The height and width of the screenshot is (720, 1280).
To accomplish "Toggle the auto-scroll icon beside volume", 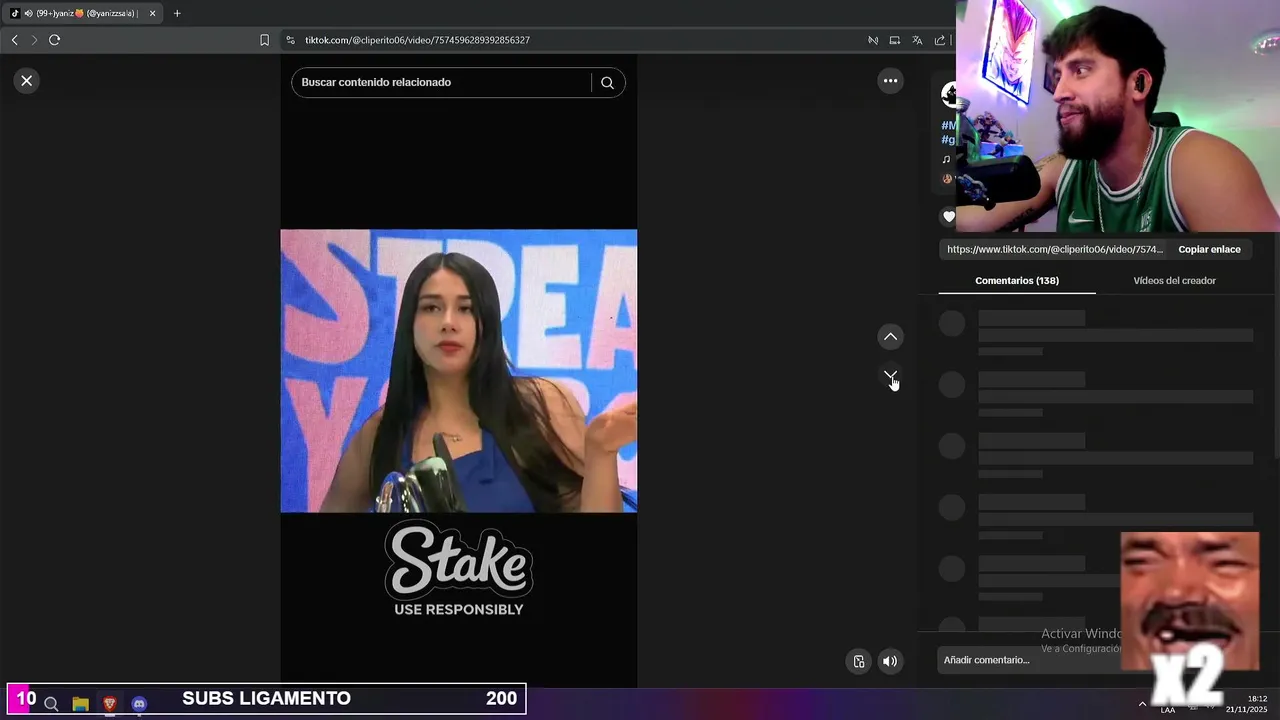I will [858, 661].
